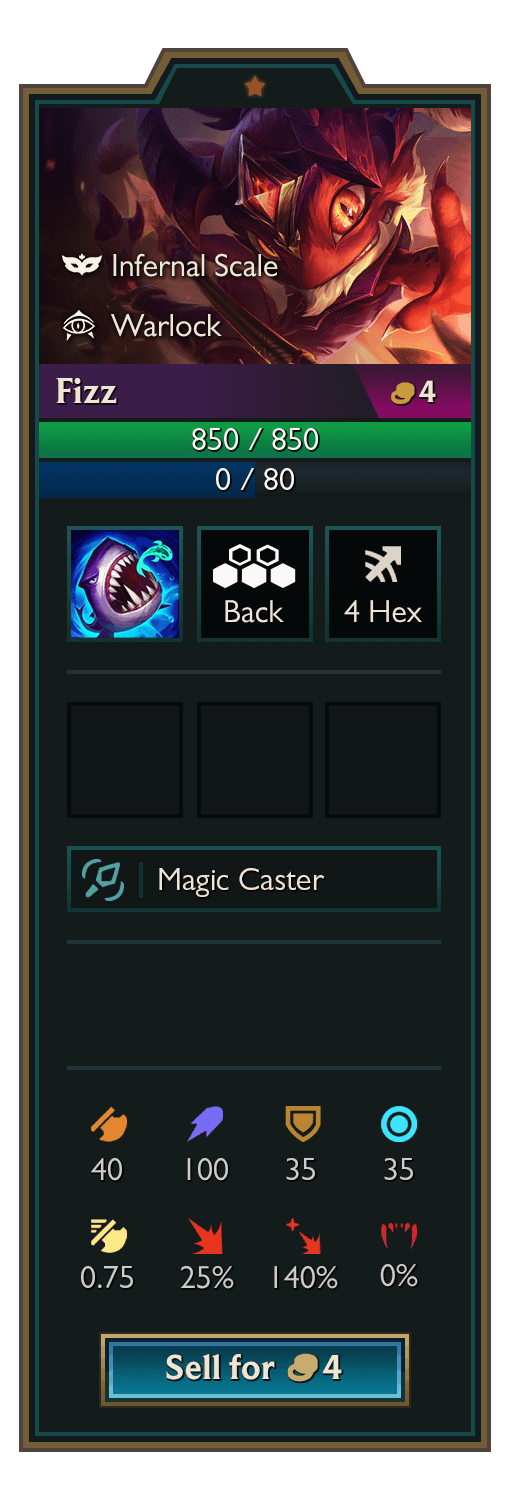Click the shark ability icon
The width and height of the screenshot is (510, 1500).
click(x=125, y=584)
